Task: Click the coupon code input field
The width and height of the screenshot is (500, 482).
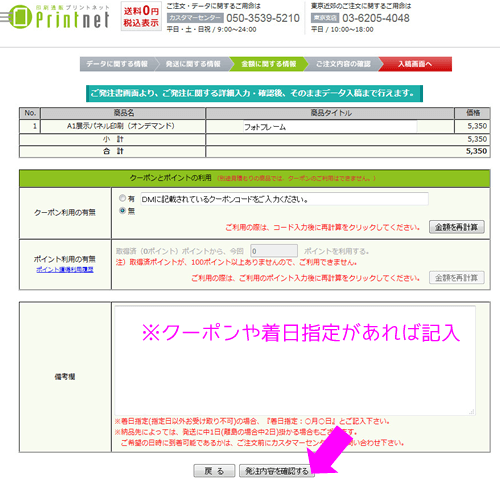Action: 284,199
